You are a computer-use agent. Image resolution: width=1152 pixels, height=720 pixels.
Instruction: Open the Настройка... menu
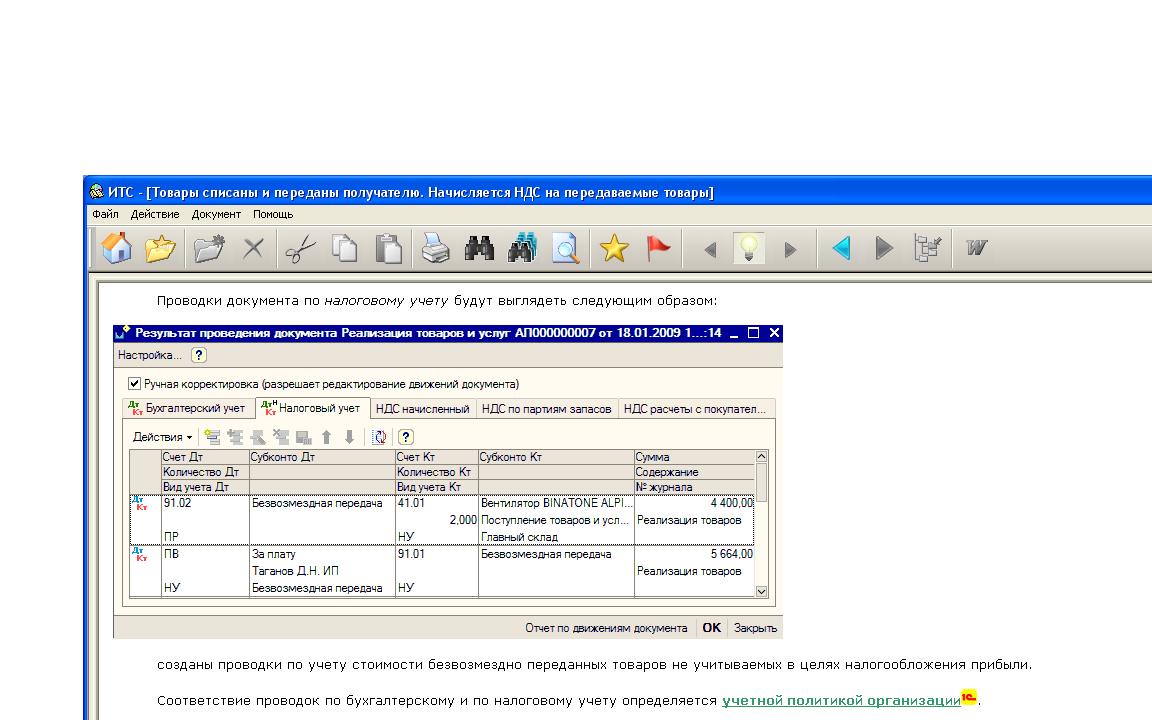pyautogui.click(x=150, y=355)
